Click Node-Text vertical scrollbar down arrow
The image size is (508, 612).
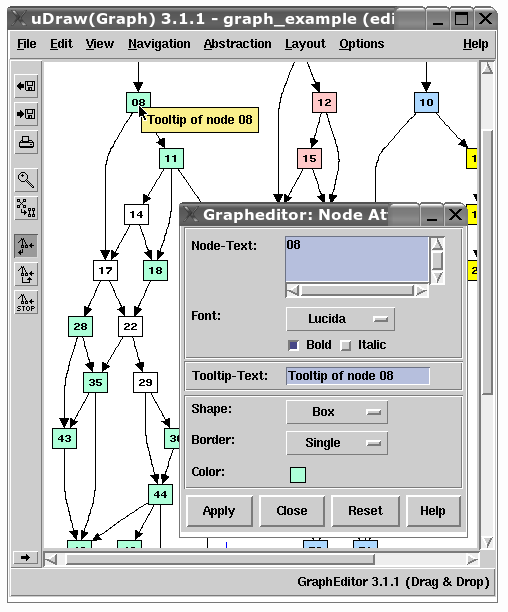(x=437, y=278)
